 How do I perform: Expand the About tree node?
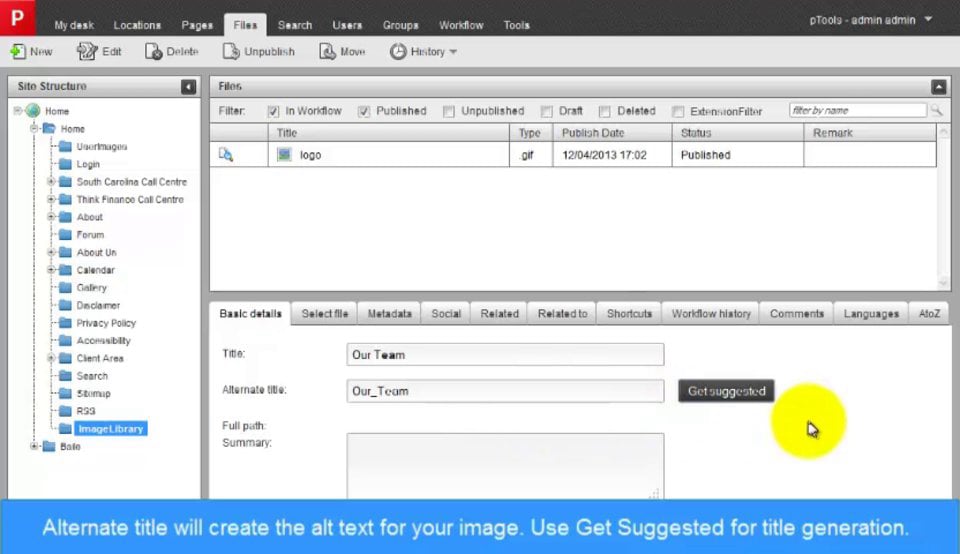point(51,217)
